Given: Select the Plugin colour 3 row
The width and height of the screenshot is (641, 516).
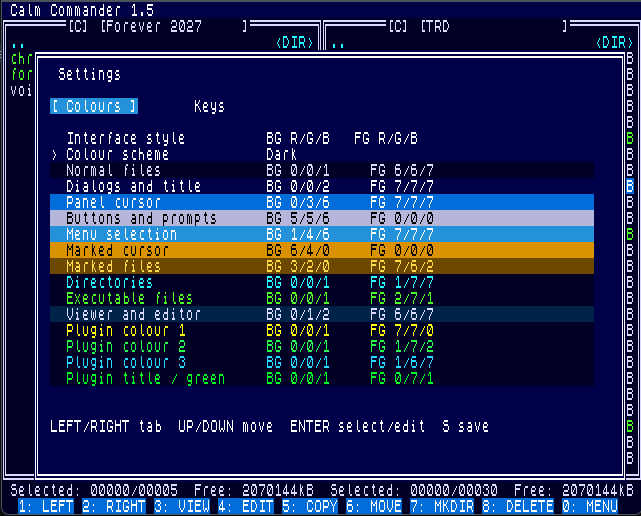Looking at the screenshot, I should (322, 362).
